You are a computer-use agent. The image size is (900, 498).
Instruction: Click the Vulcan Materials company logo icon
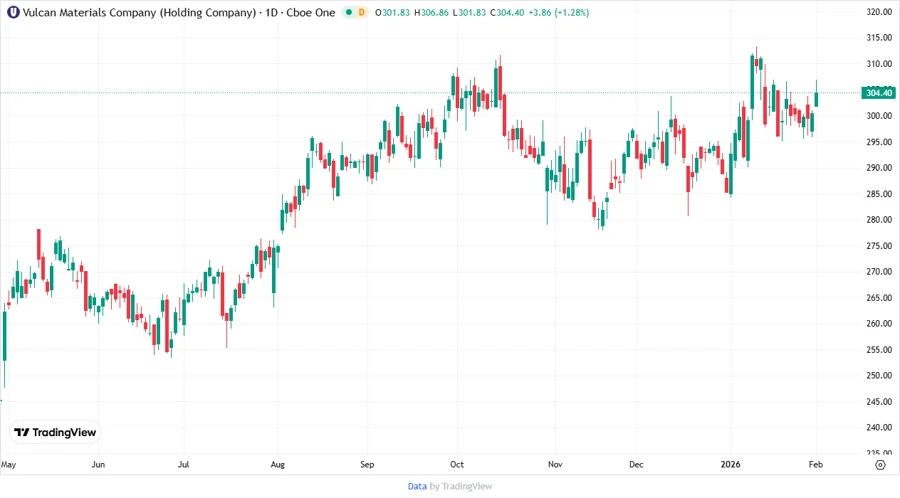click(13, 12)
